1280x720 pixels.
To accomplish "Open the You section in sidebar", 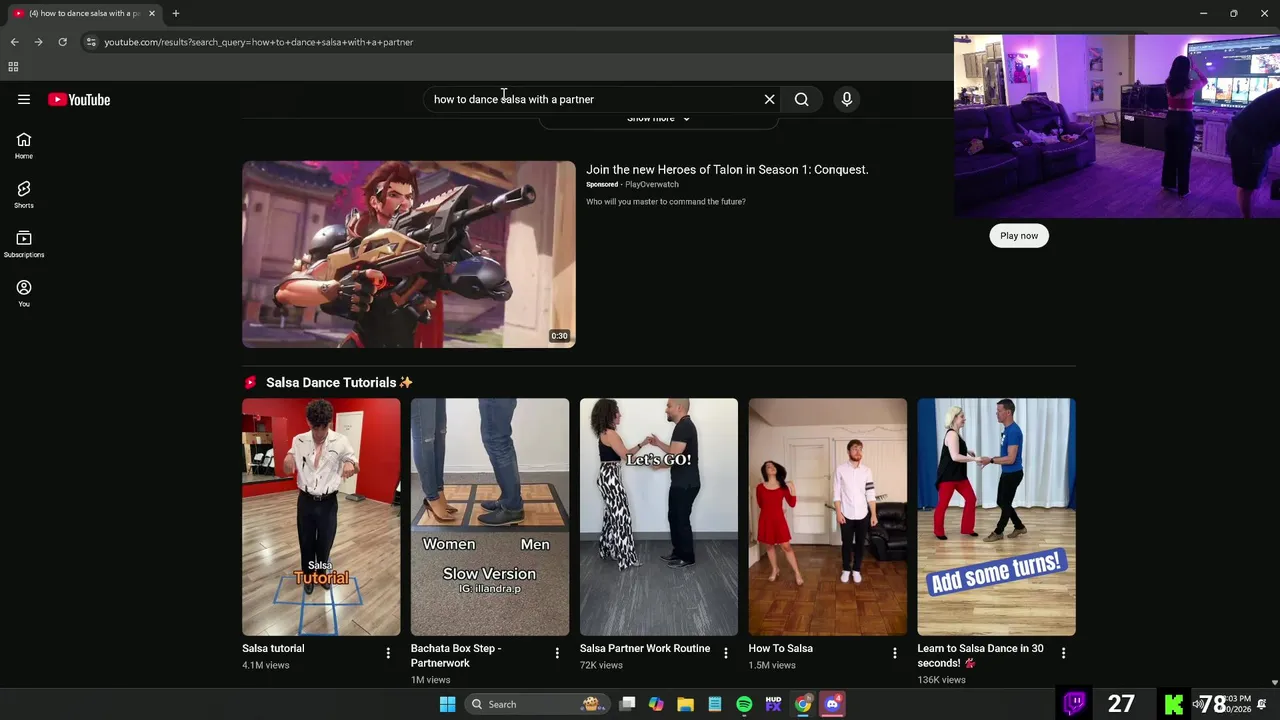I will tap(24, 293).
